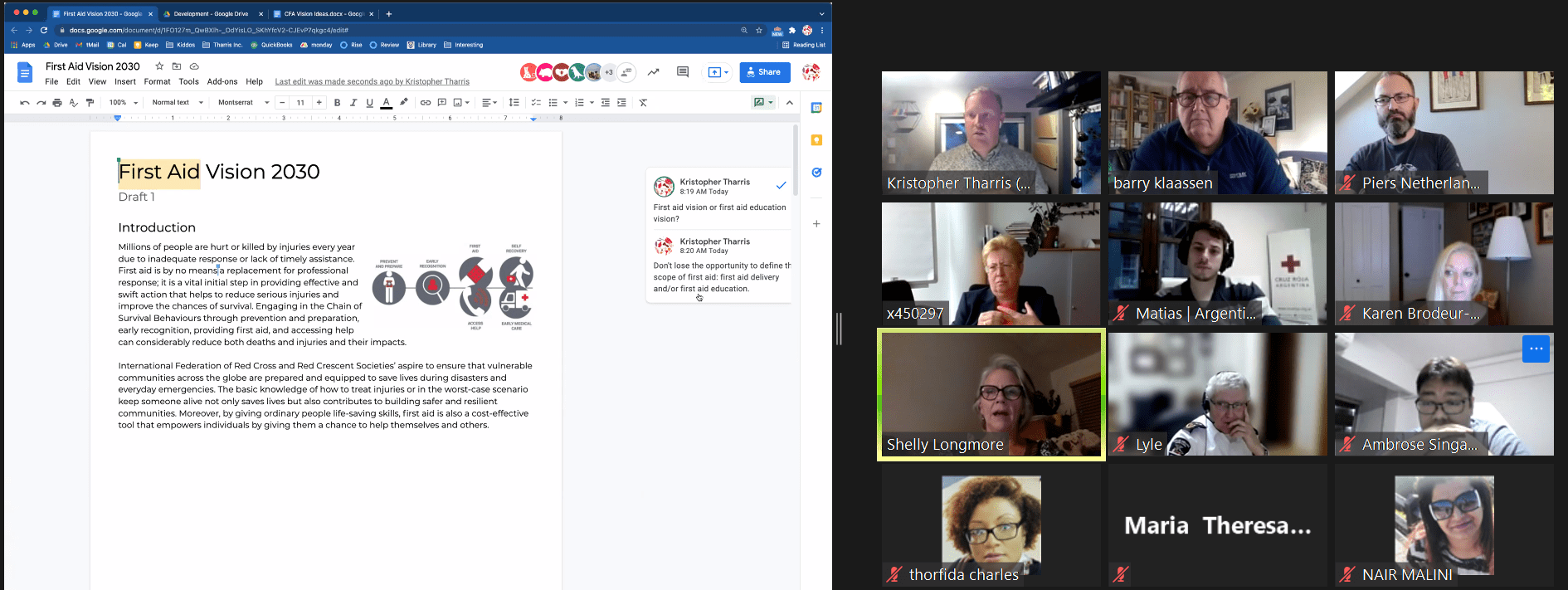The image size is (1568, 590).
Task: Open Google Calendar in the side panel
Action: point(816,108)
